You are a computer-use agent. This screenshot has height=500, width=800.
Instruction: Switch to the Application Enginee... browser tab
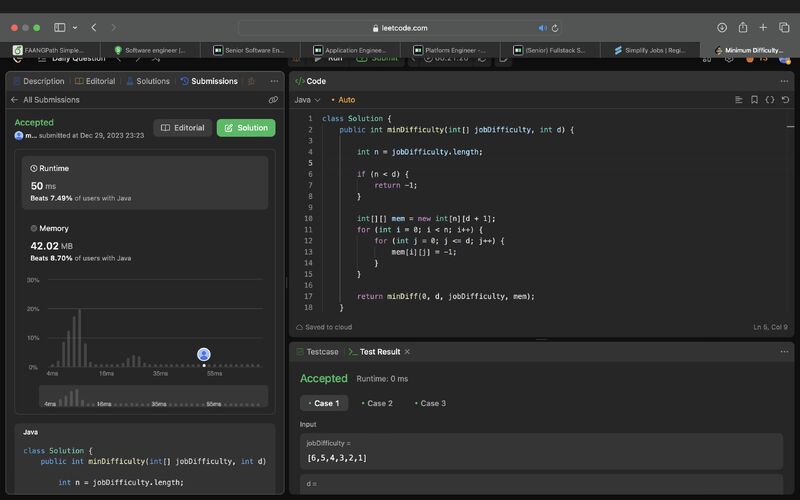click(x=350, y=50)
